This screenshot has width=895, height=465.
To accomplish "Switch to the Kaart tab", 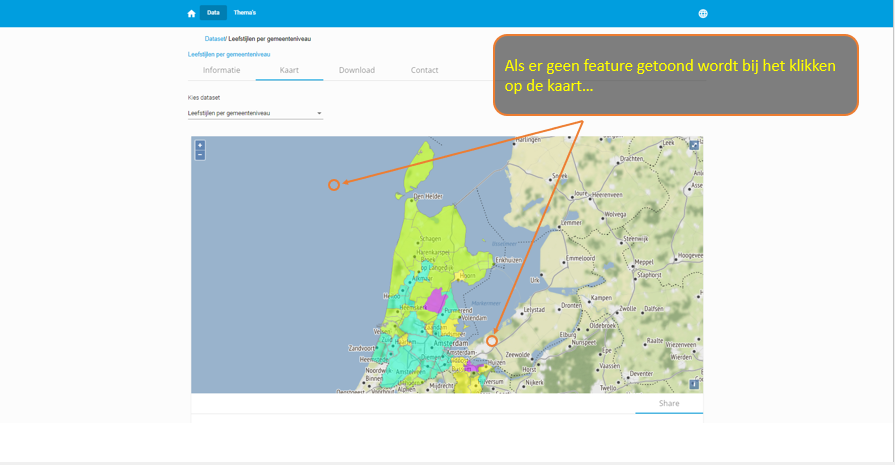I will (x=289, y=70).
